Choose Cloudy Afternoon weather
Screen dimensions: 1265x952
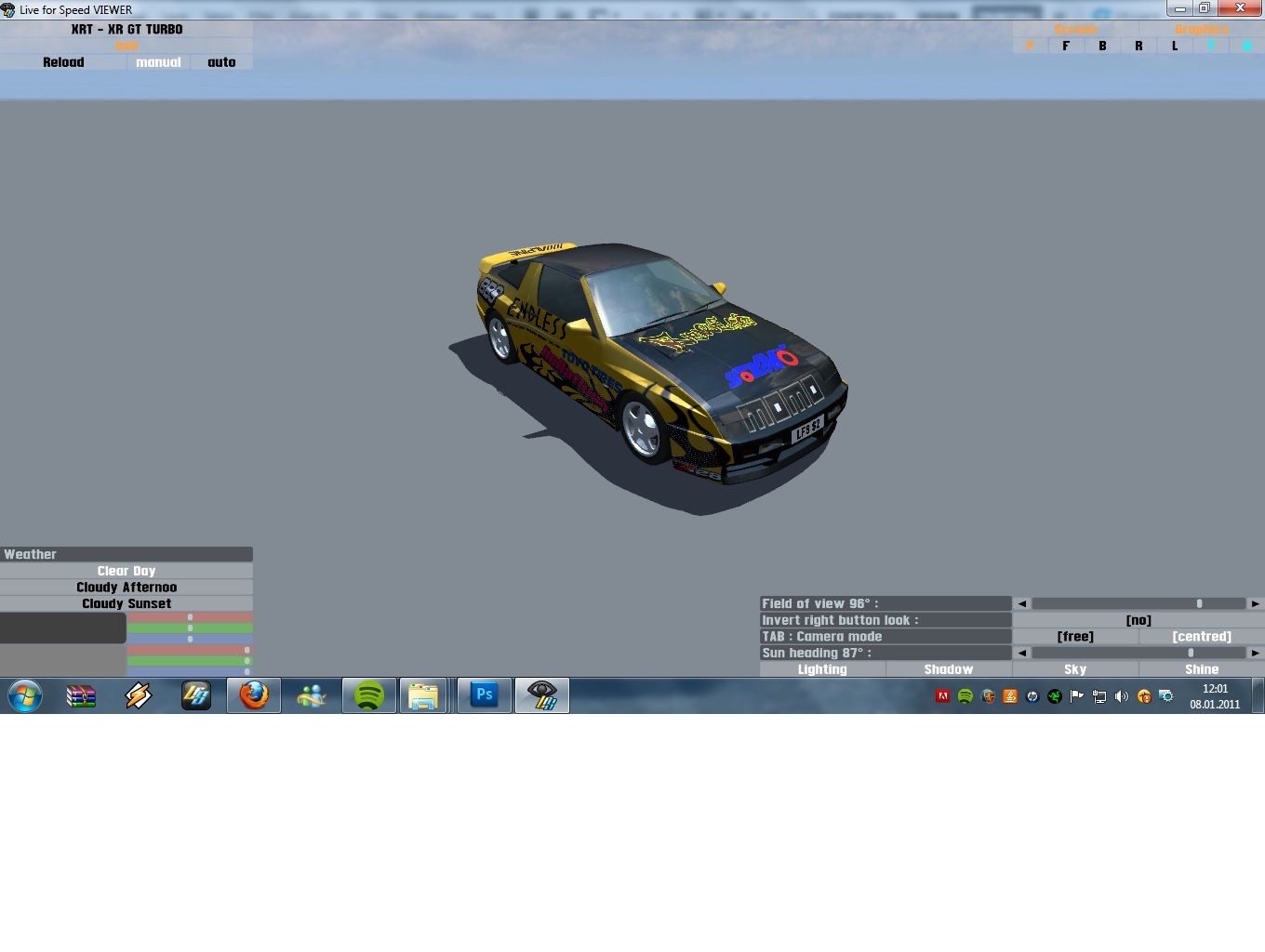click(x=126, y=588)
